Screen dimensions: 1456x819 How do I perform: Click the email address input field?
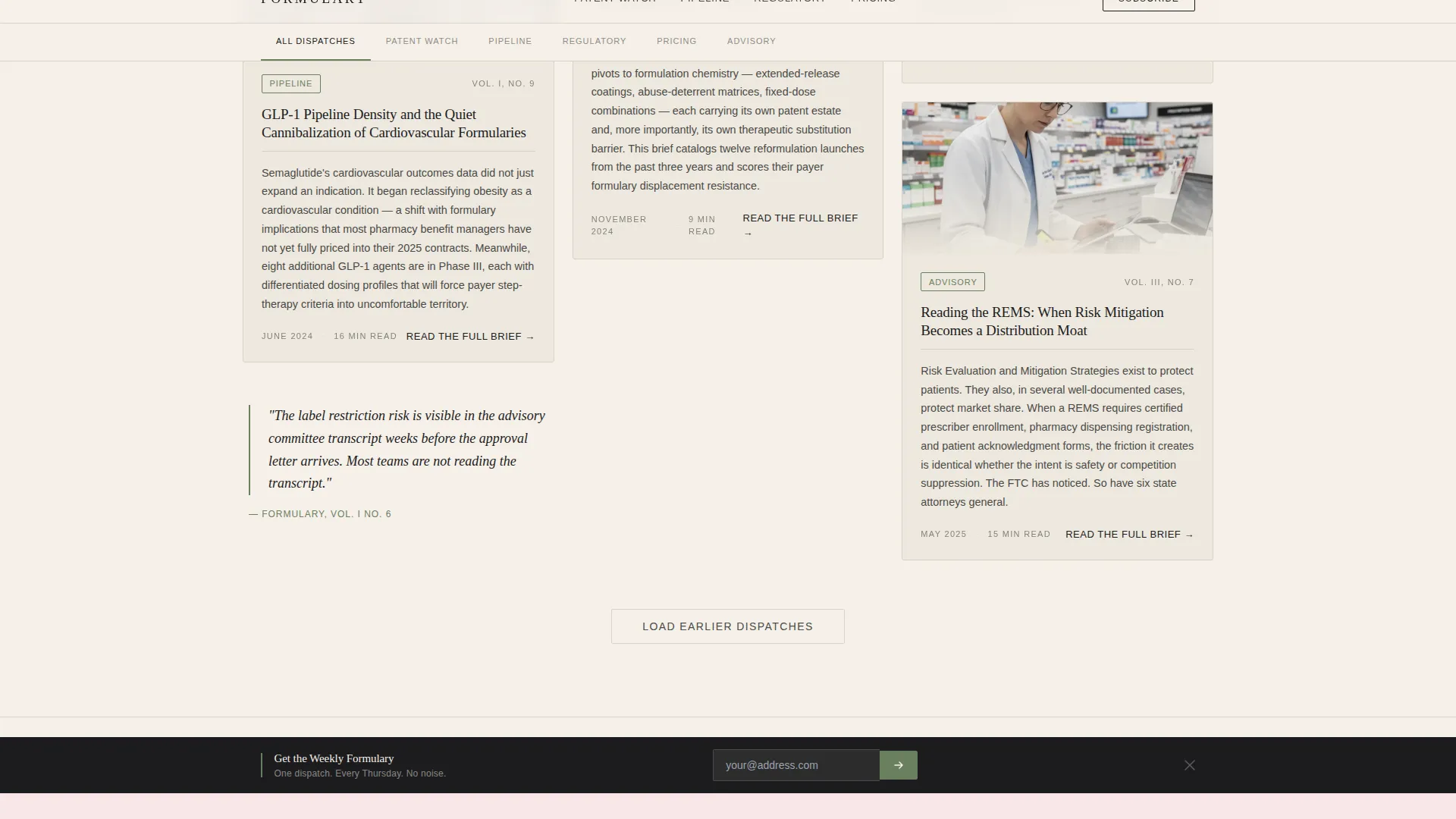point(796,765)
